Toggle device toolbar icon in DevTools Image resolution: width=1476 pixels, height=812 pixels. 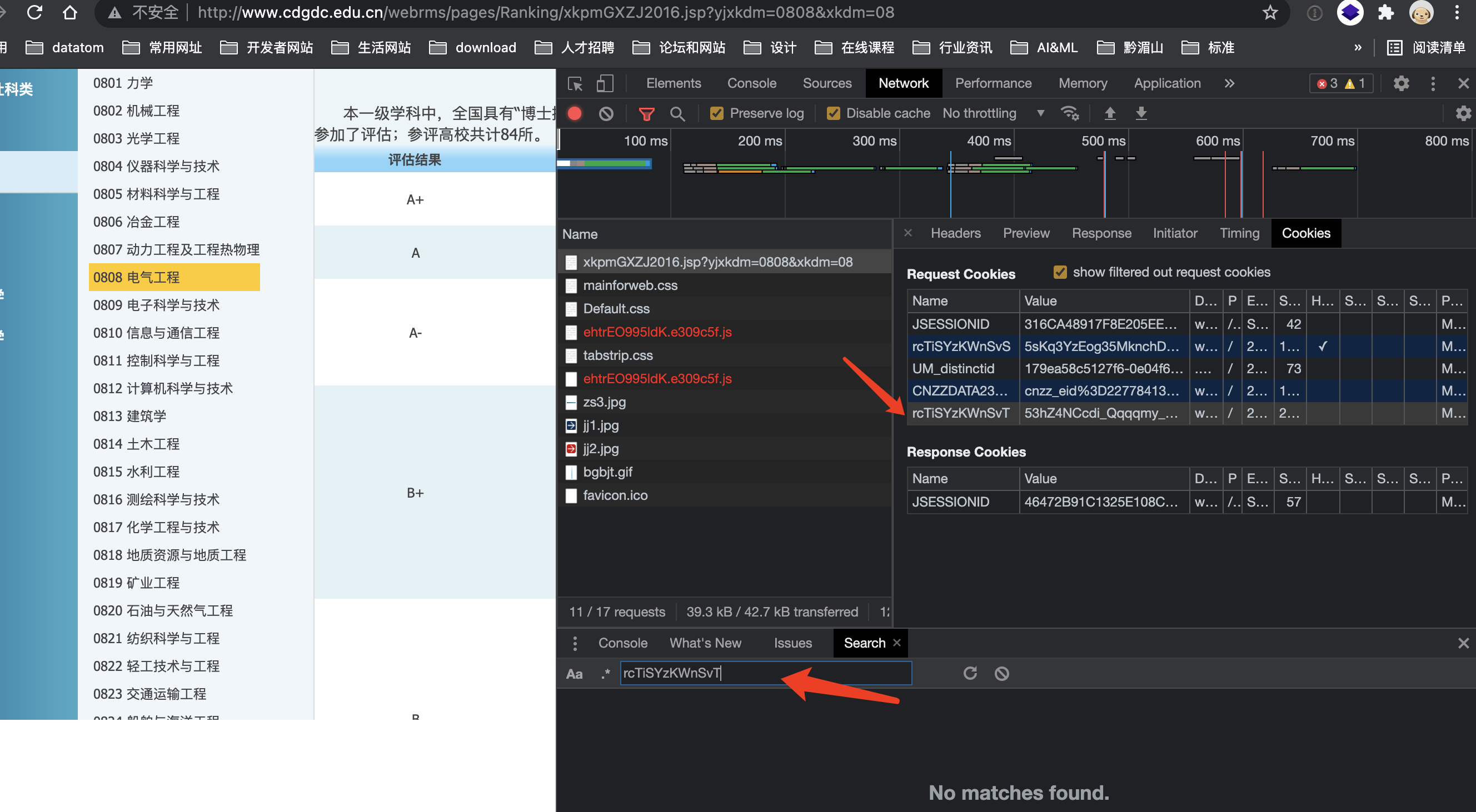pyautogui.click(x=605, y=84)
